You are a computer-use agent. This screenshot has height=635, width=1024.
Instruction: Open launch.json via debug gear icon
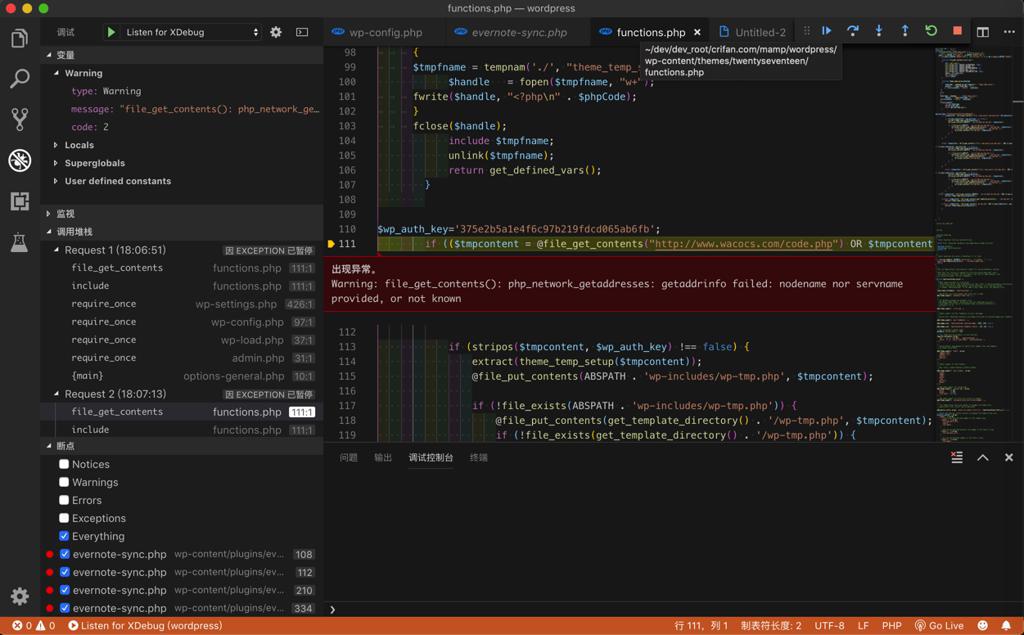click(276, 32)
